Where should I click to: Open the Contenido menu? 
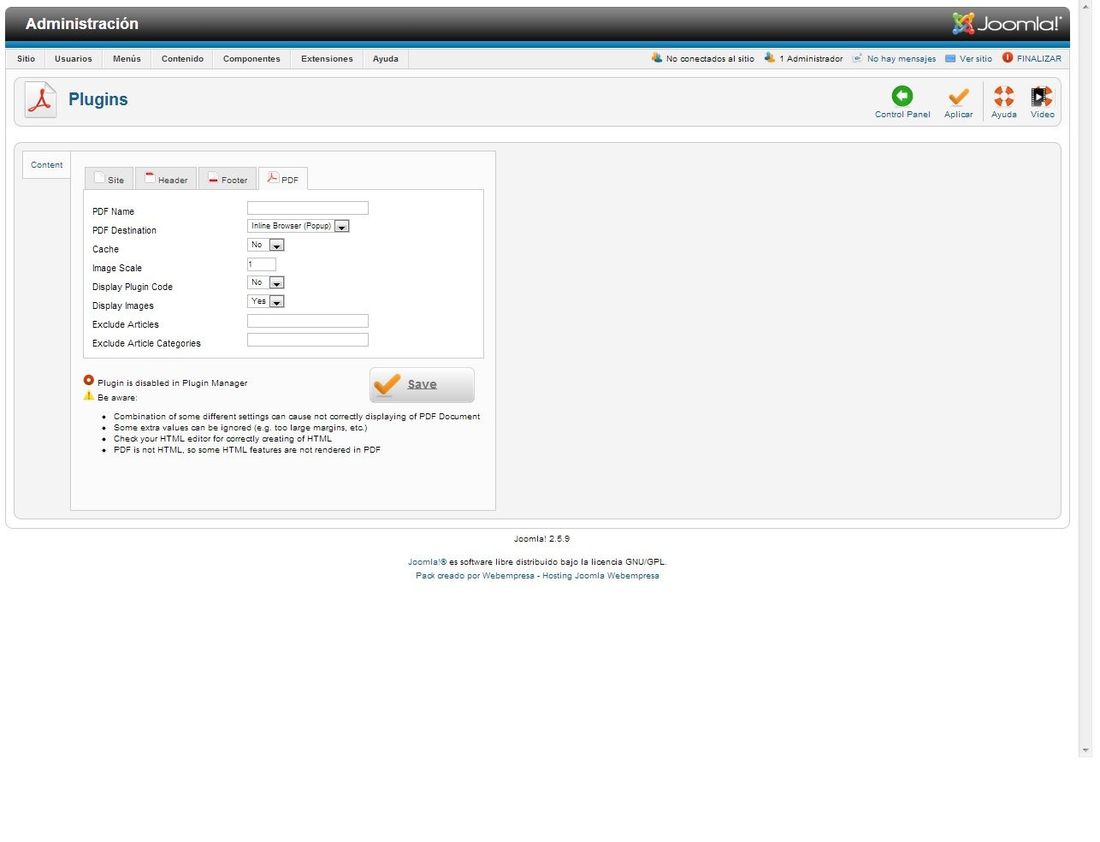pyautogui.click(x=182, y=59)
